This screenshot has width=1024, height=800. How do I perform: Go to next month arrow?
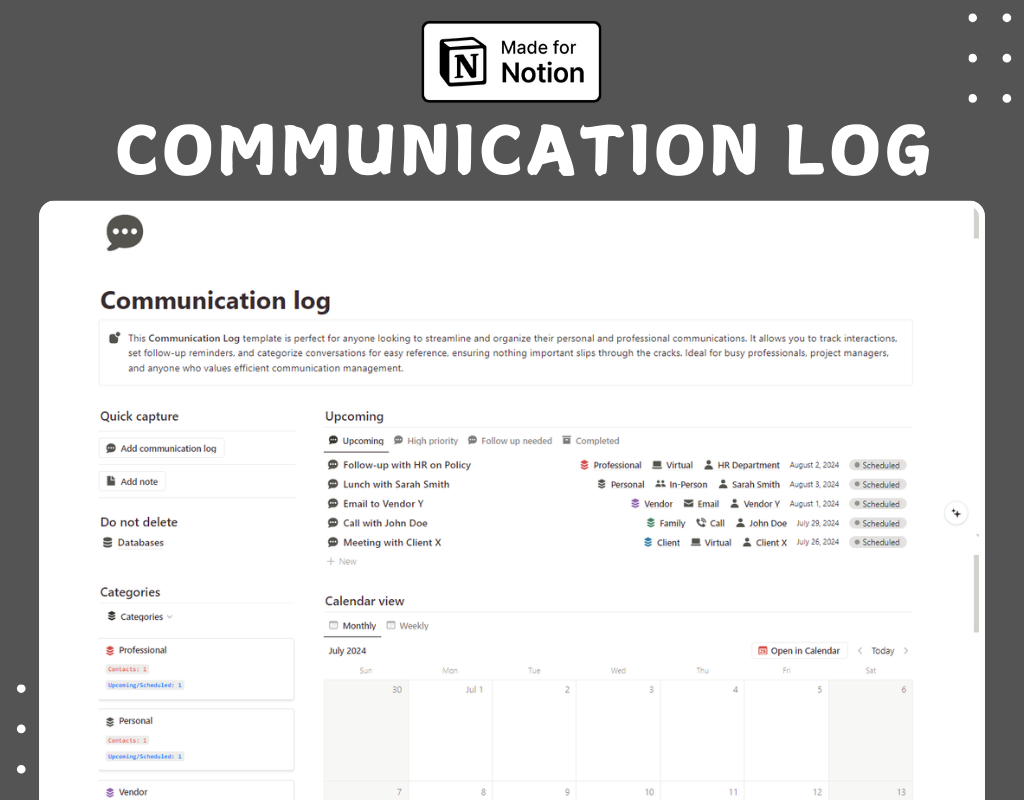(906, 650)
